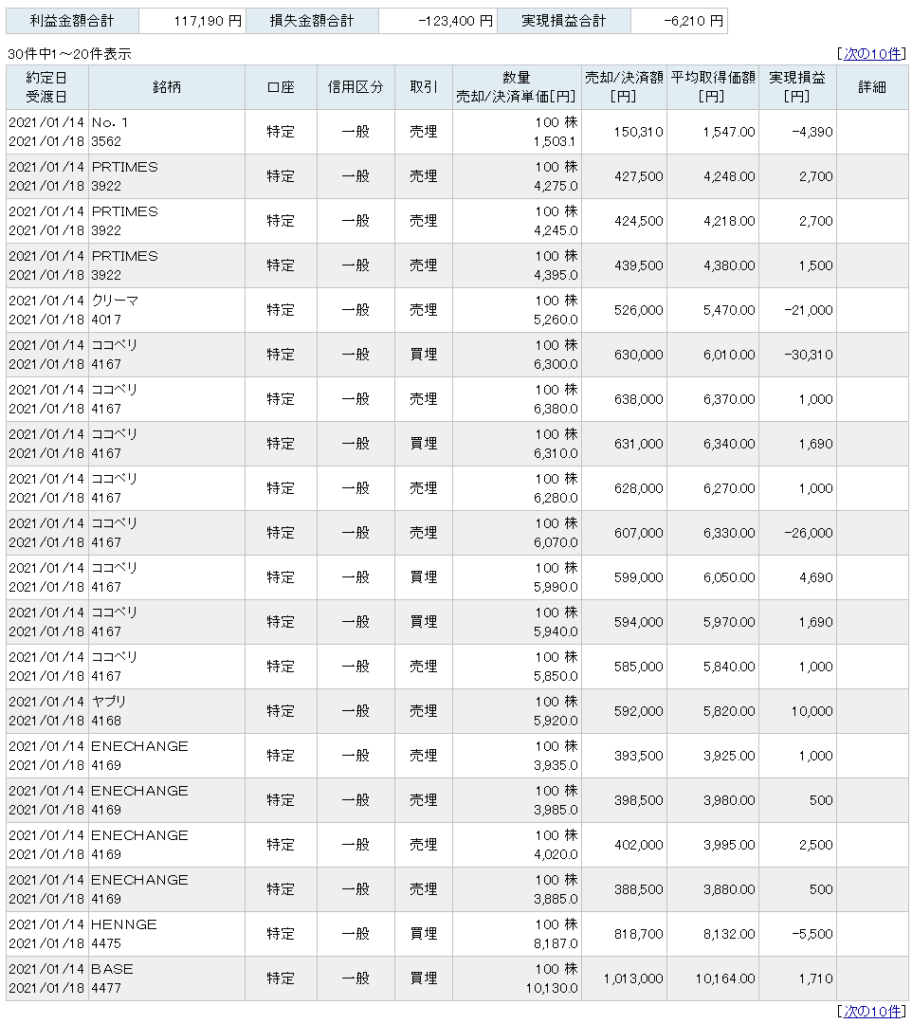Image resolution: width=912 pixels, height=1024 pixels.
Task: Click the 銘柄 column header
Action: [167, 87]
